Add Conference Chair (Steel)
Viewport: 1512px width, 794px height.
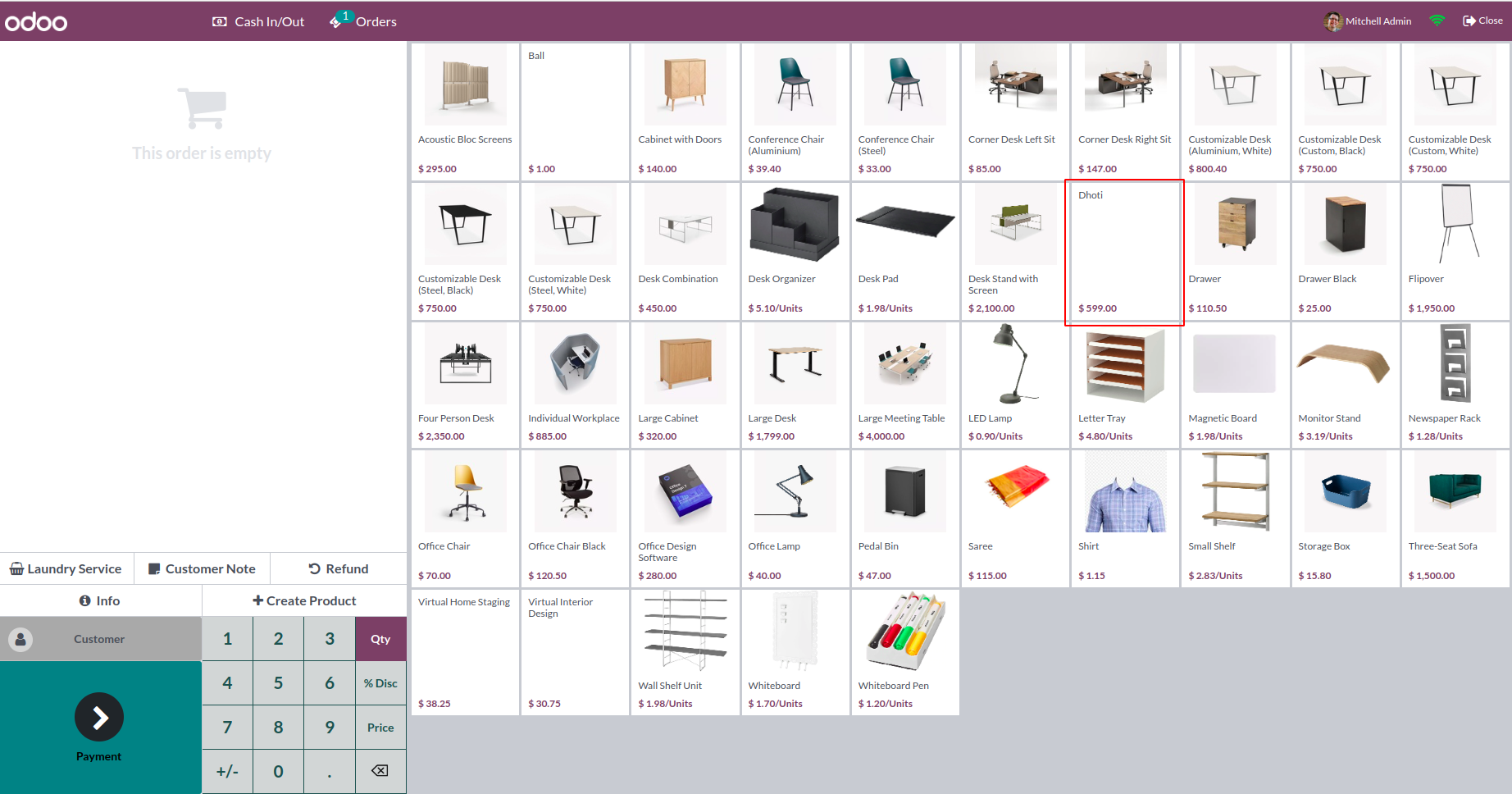[x=905, y=112]
